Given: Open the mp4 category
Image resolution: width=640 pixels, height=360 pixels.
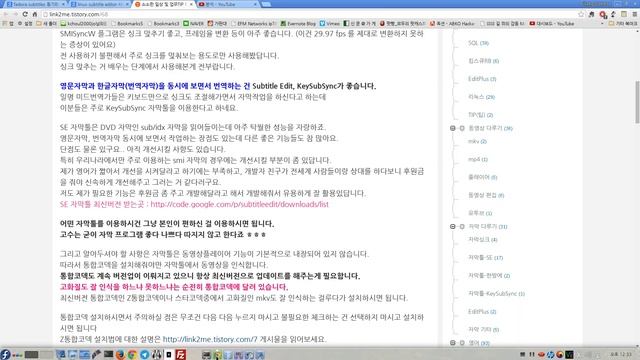Looking at the screenshot, I should 478,159.
